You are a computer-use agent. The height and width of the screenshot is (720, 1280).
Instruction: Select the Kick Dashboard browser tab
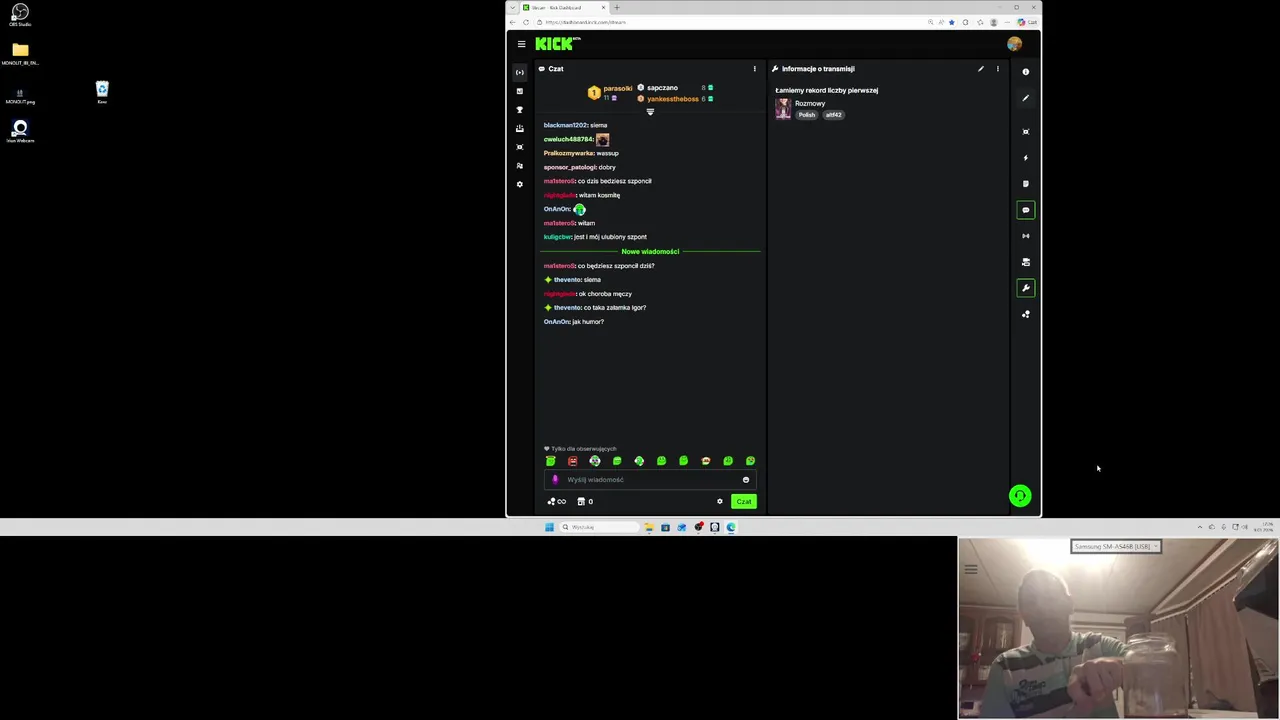pyautogui.click(x=563, y=8)
